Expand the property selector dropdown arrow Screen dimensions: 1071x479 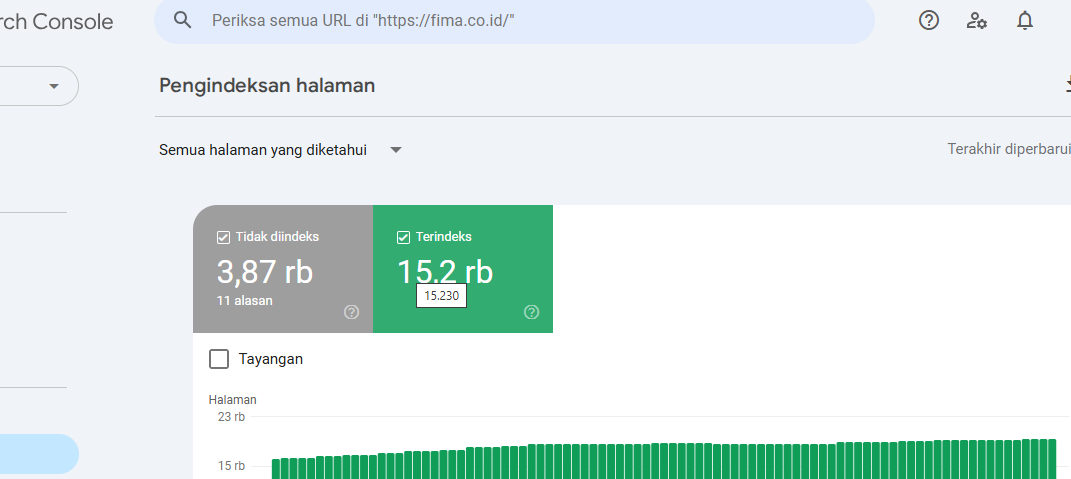coord(53,87)
